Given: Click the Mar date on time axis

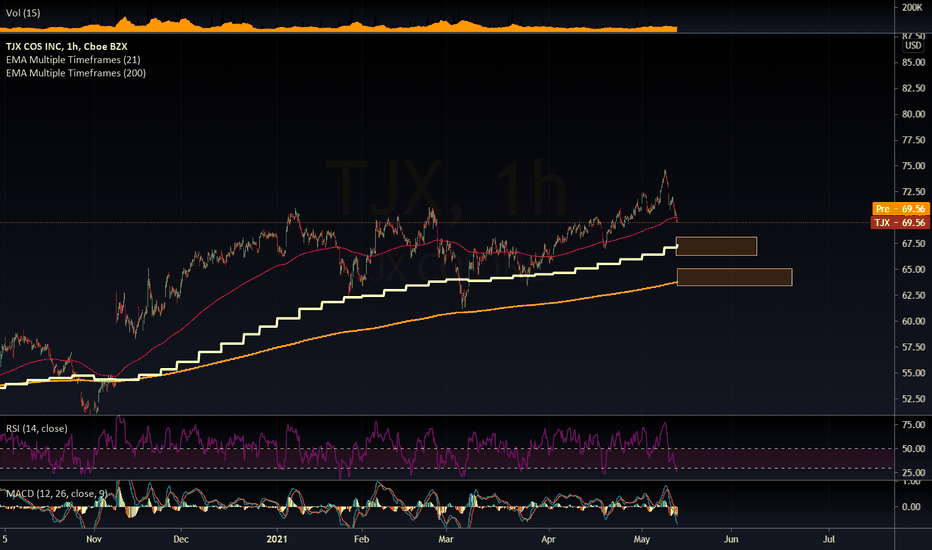Looking at the screenshot, I should click(x=446, y=539).
